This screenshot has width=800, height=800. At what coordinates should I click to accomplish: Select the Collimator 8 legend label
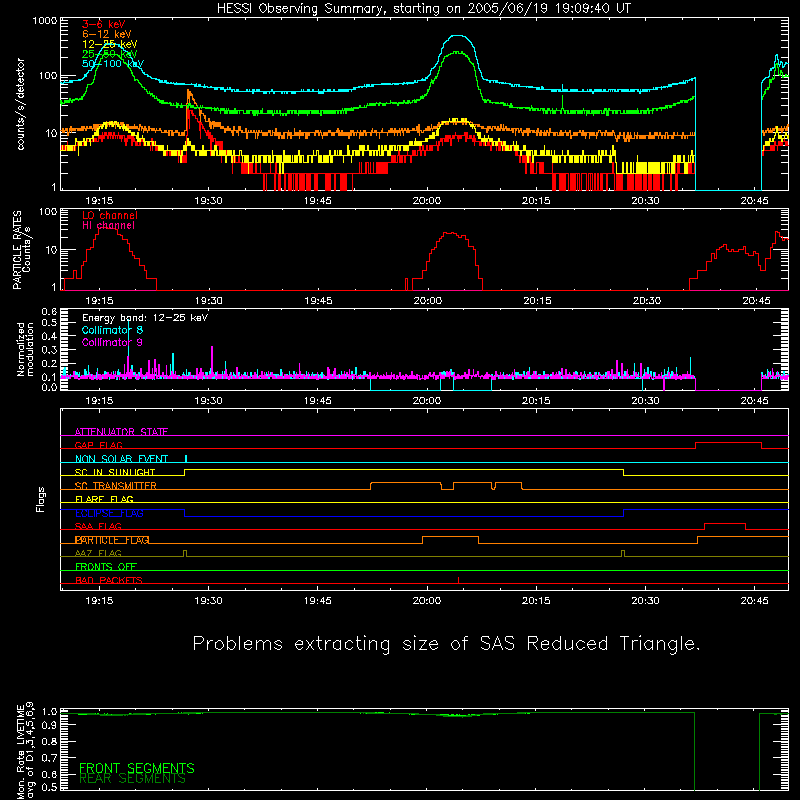click(x=112, y=330)
